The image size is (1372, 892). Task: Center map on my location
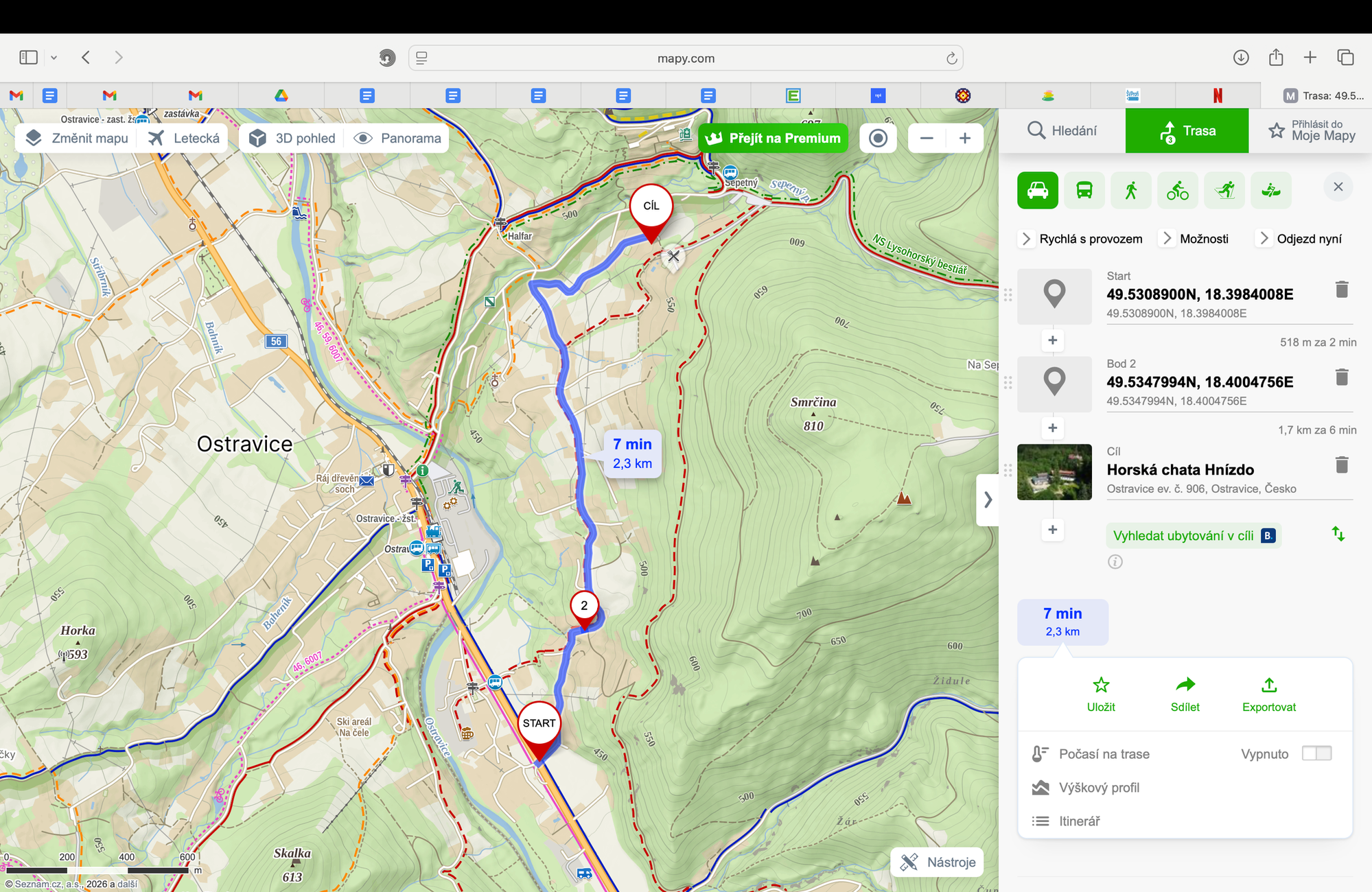pos(878,138)
